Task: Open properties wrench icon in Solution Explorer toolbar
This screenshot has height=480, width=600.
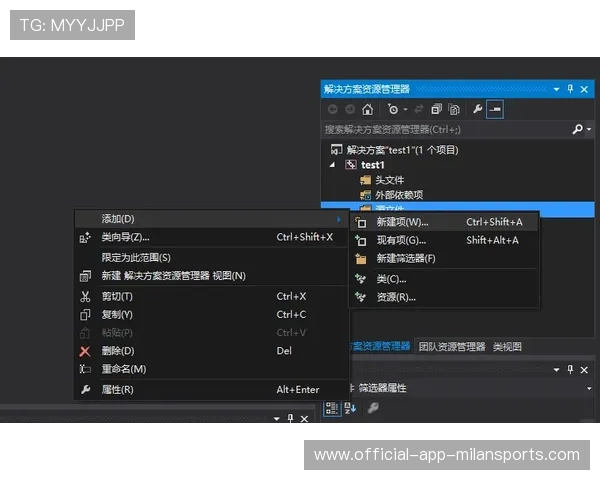Action: 477,109
